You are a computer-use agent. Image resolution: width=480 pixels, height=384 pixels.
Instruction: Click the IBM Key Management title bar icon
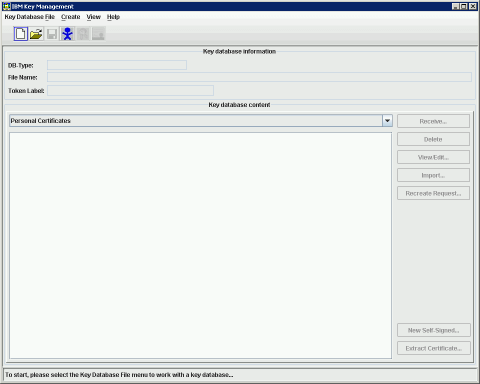point(6,6)
